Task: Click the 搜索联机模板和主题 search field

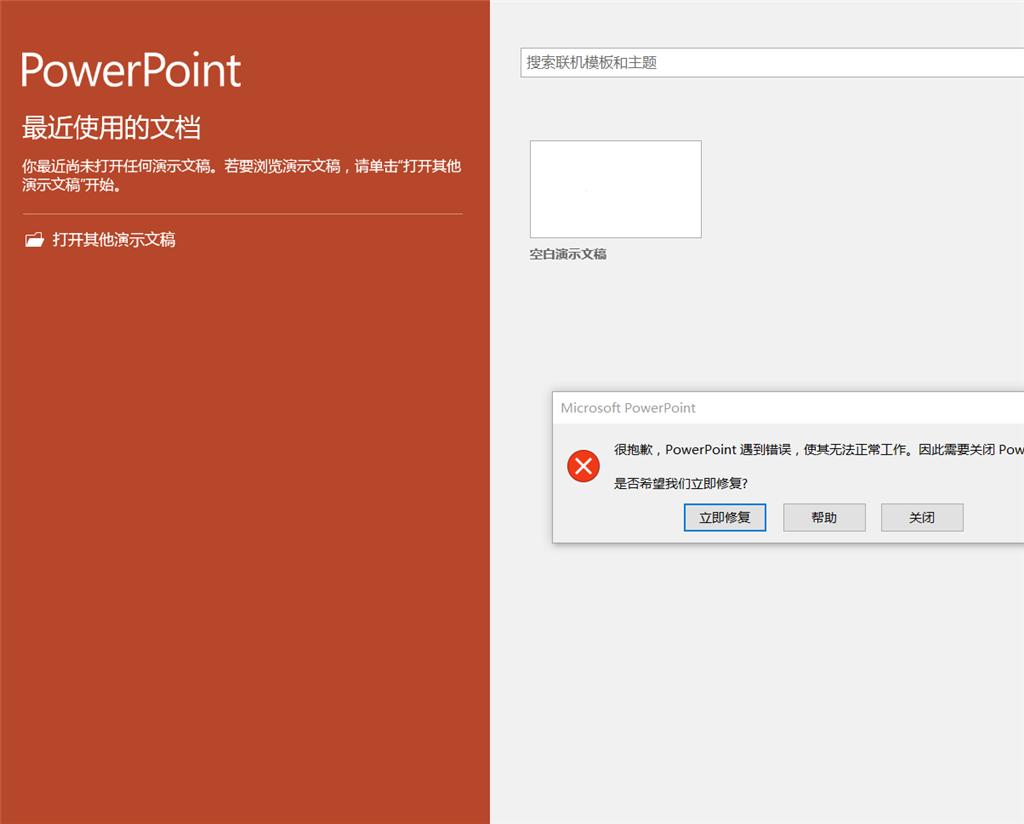Action: tap(772, 63)
